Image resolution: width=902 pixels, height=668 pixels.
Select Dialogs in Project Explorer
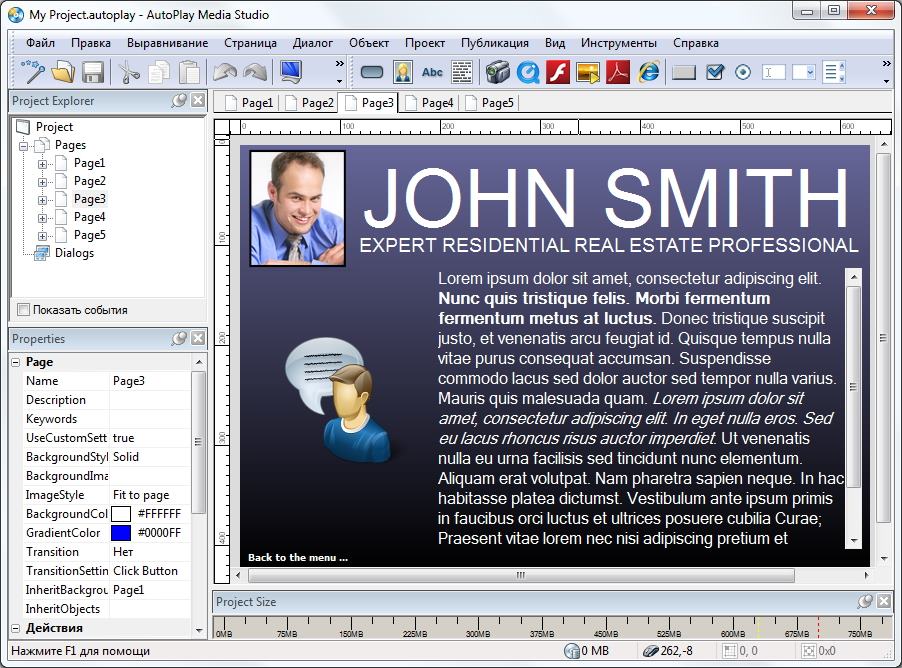point(74,253)
